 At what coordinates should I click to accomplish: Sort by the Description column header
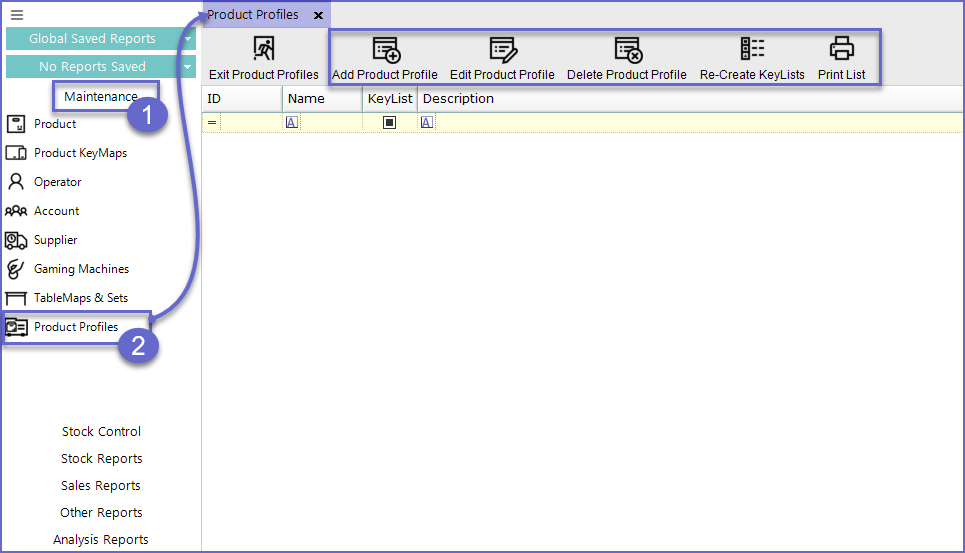458,99
